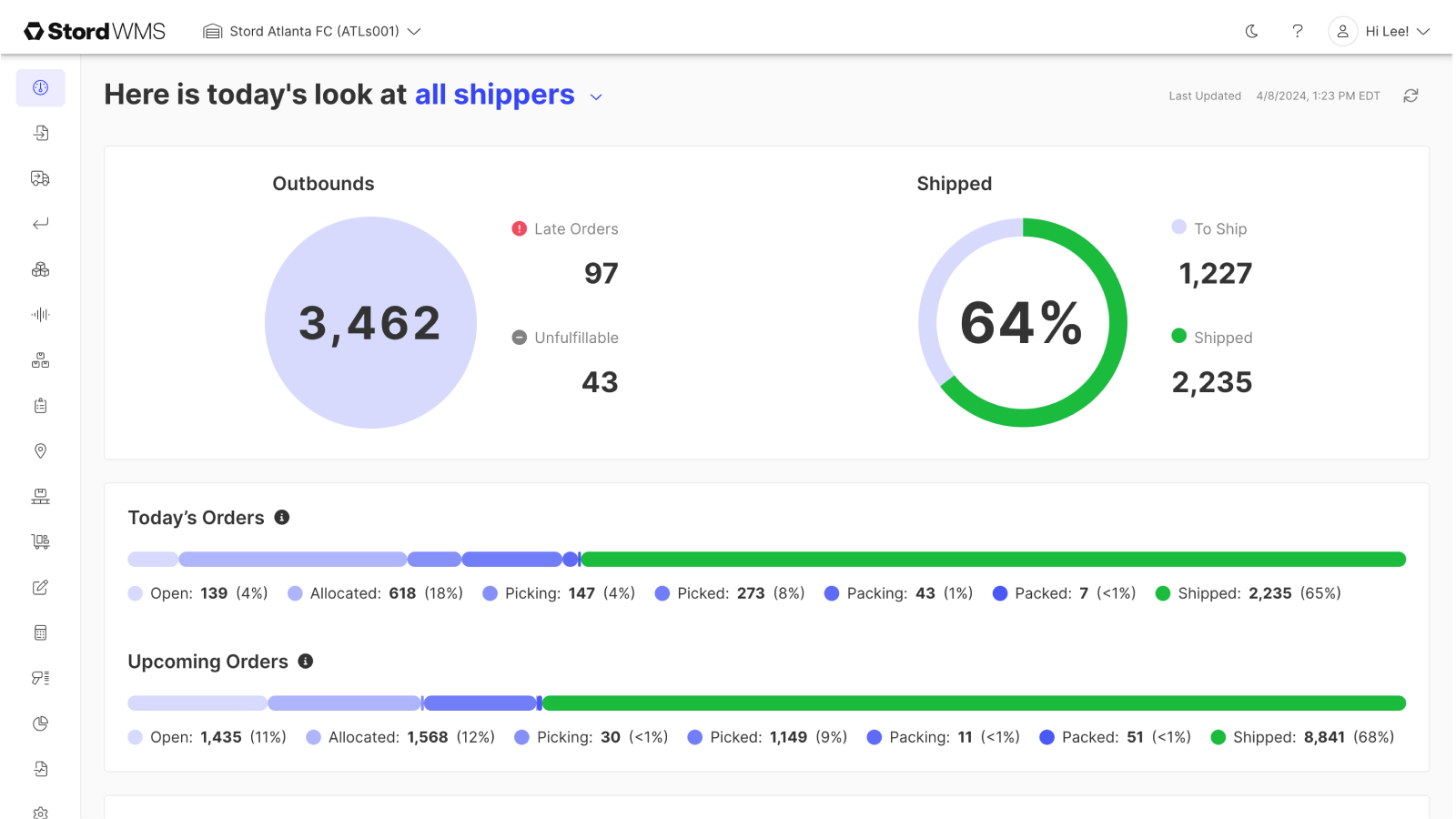Expand the Hi Lee! user menu

click(x=1380, y=31)
